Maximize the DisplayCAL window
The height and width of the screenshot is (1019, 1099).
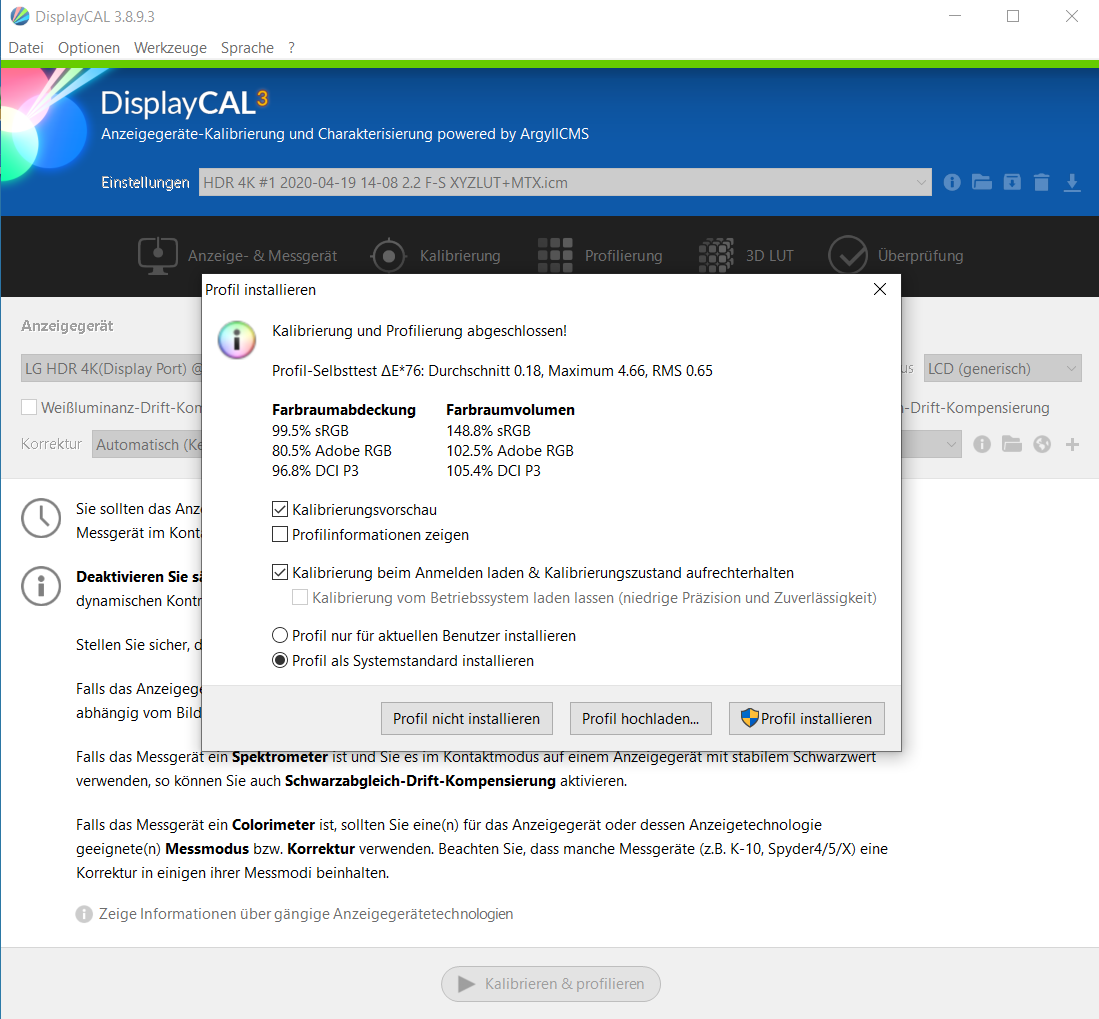[1013, 16]
